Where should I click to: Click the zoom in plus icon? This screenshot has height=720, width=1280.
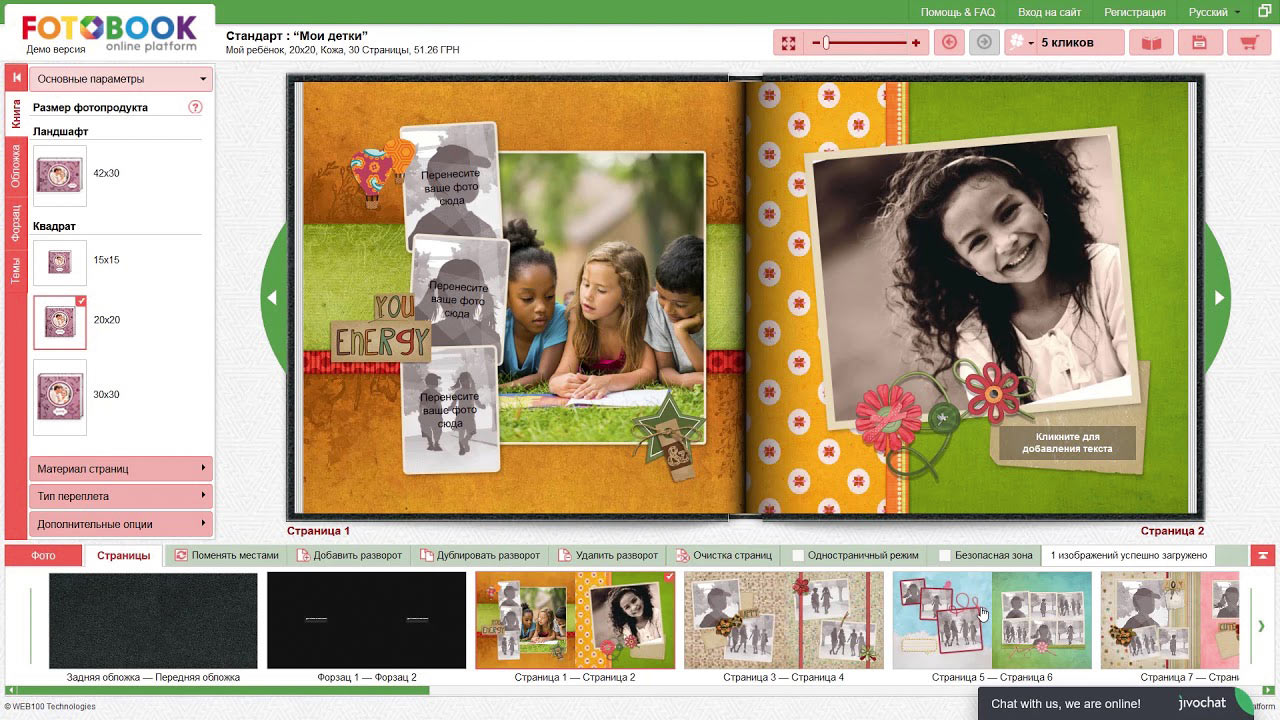(x=915, y=43)
